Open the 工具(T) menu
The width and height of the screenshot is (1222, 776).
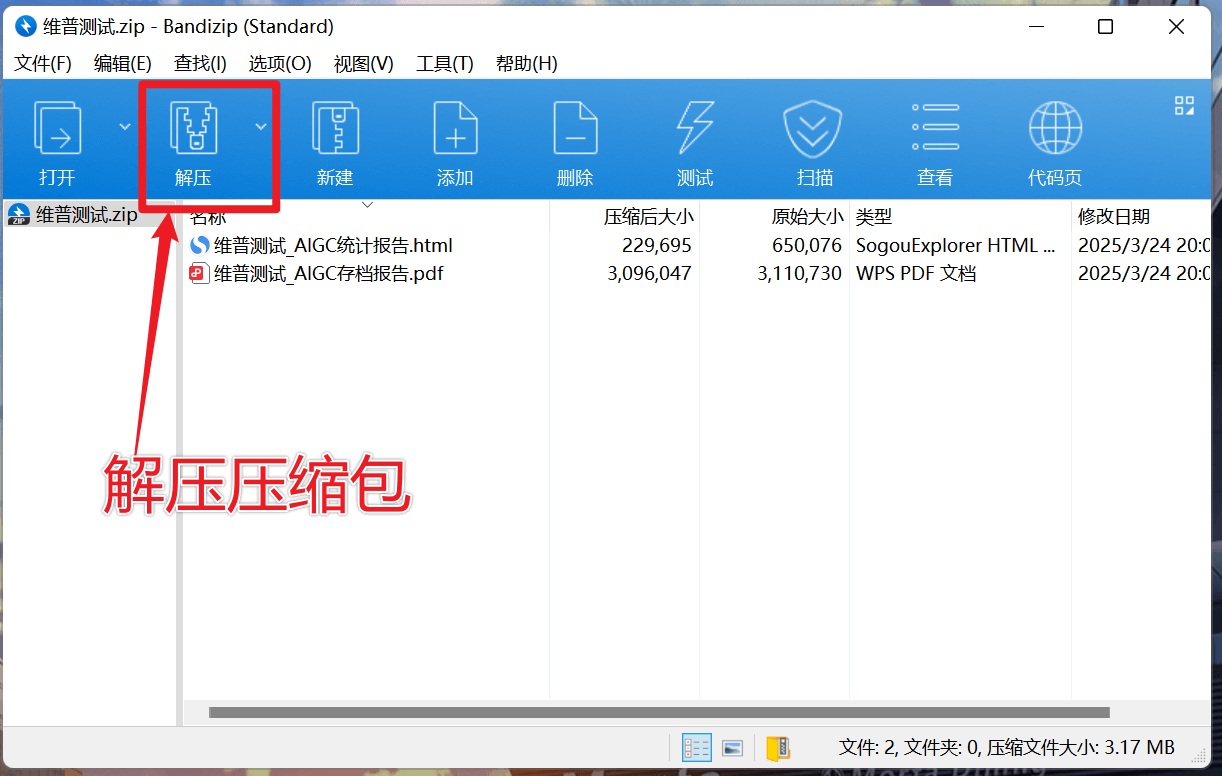pos(445,63)
